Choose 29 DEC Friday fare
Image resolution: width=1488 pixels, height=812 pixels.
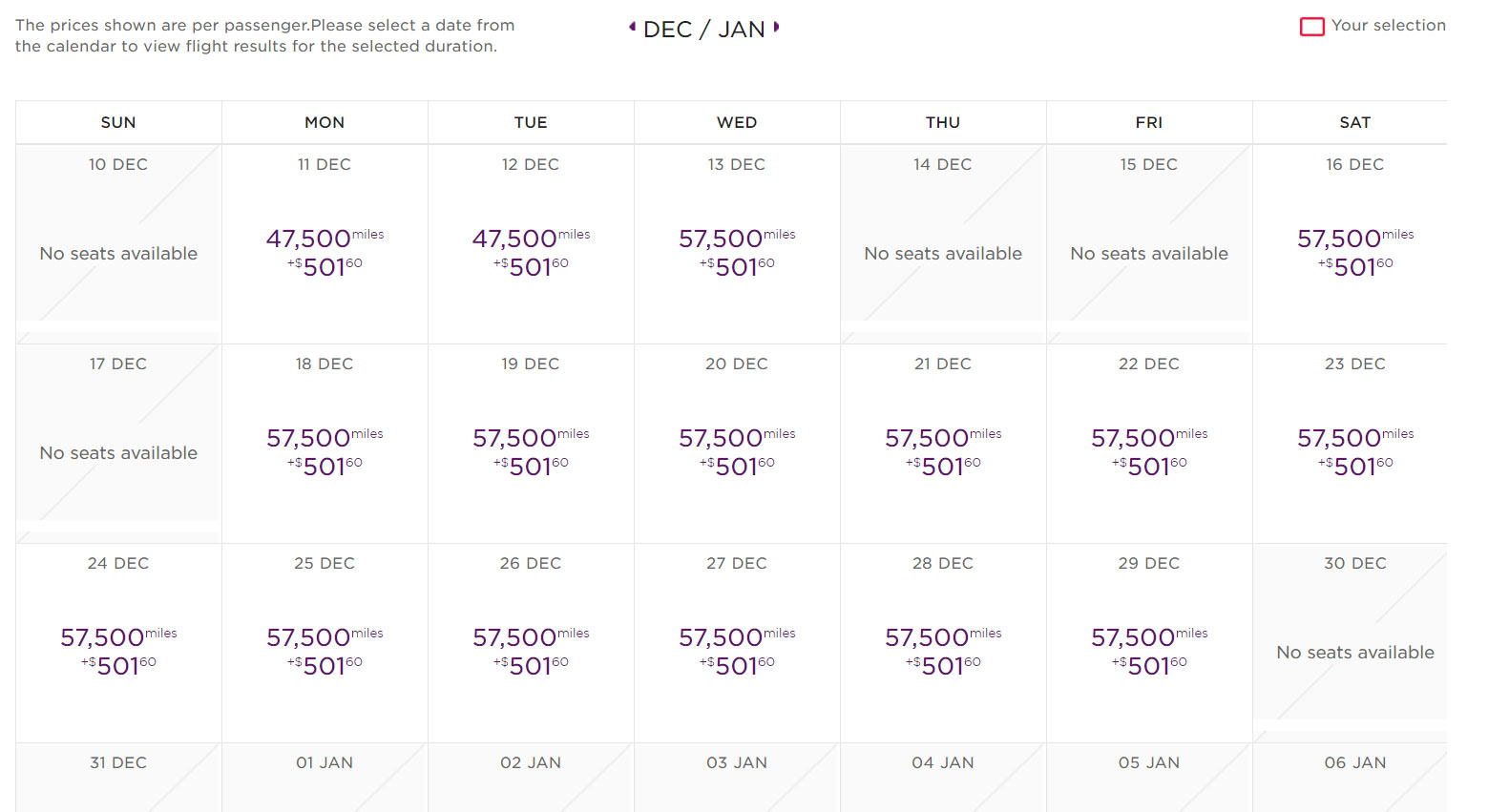[x=1149, y=643]
